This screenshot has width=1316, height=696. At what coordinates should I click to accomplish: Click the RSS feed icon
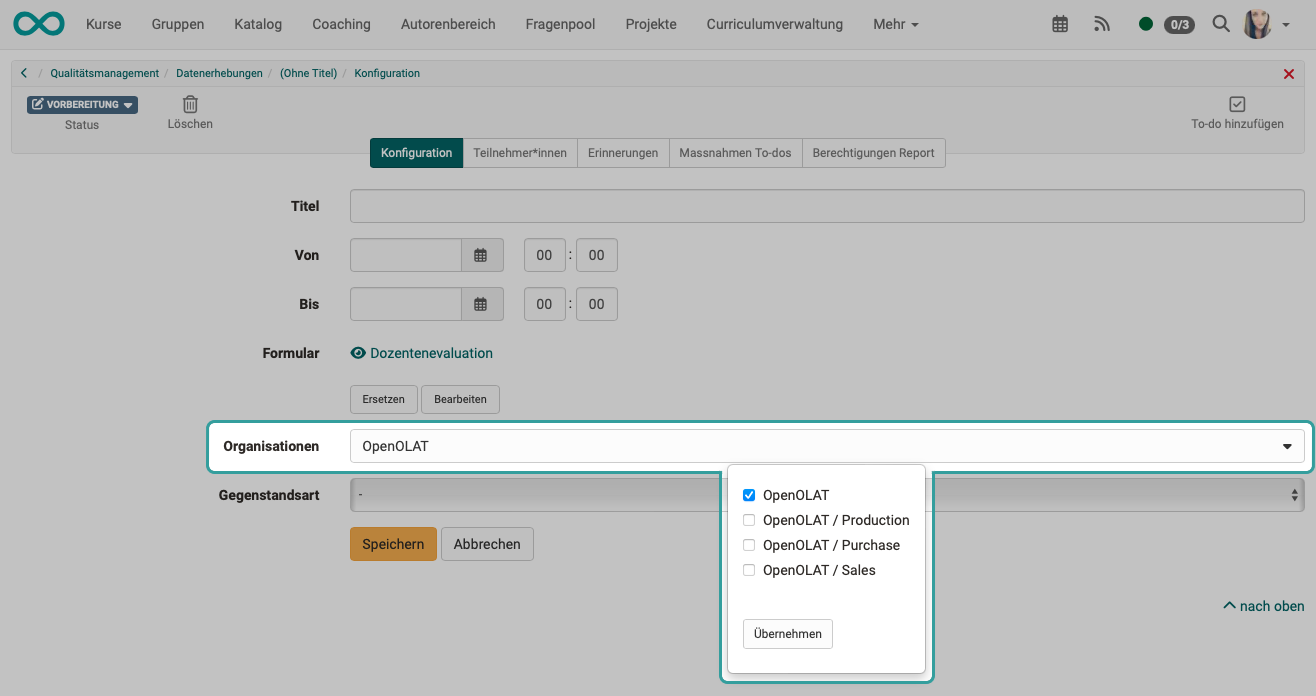pos(1101,23)
